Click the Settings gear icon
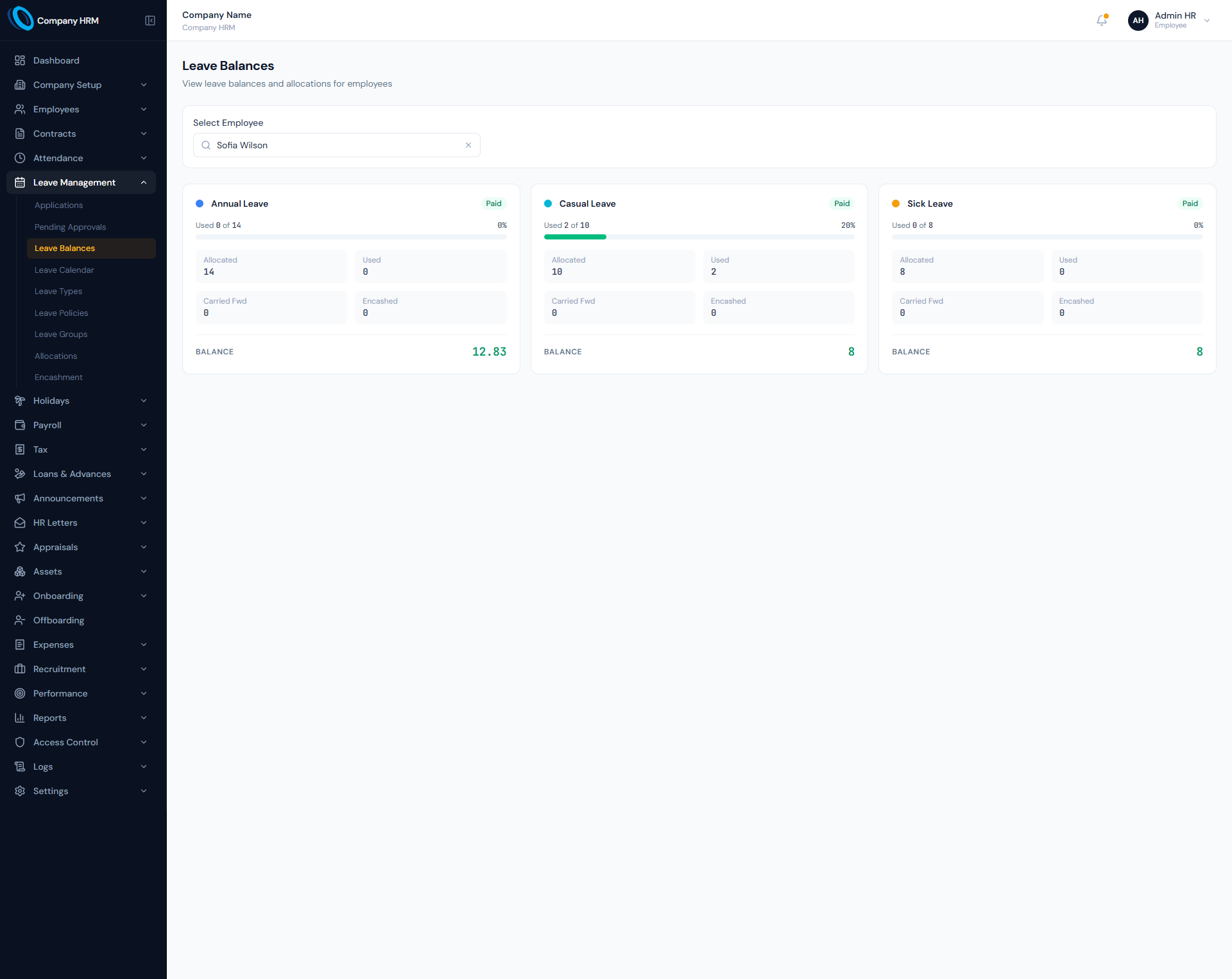 click(x=20, y=791)
